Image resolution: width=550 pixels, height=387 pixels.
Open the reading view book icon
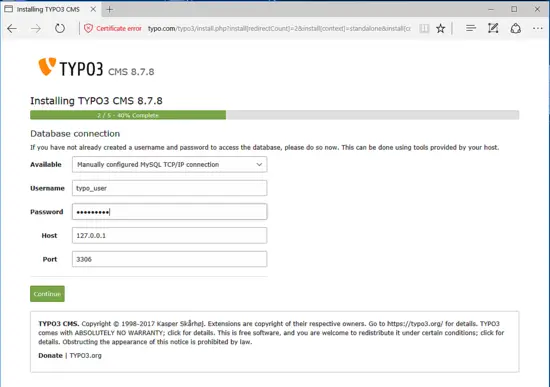click(424, 28)
